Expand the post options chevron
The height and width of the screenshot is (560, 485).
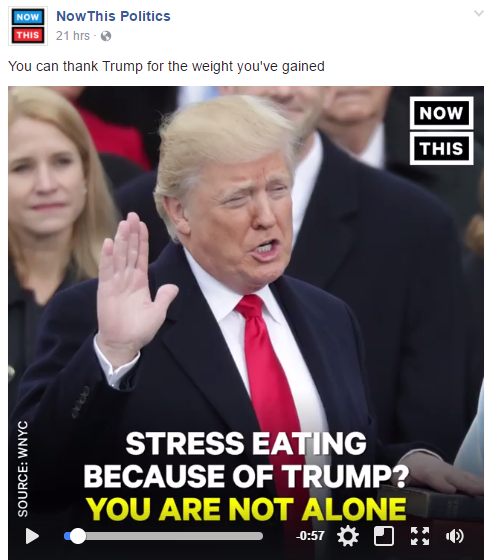click(x=478, y=14)
